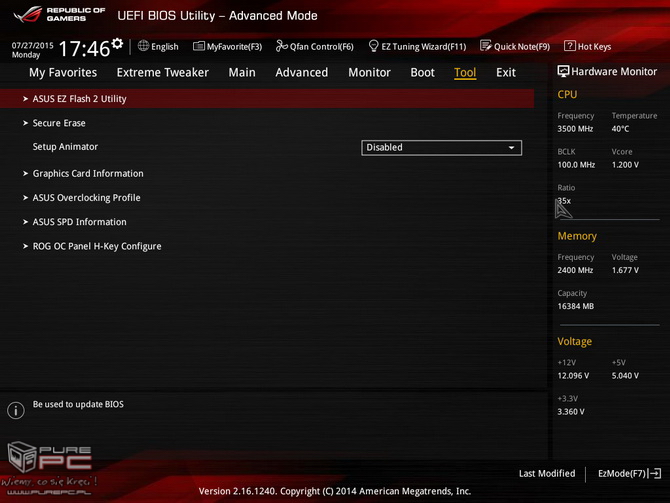Expand the Secure Erase arrow
670x503 pixels.
click(x=25, y=123)
